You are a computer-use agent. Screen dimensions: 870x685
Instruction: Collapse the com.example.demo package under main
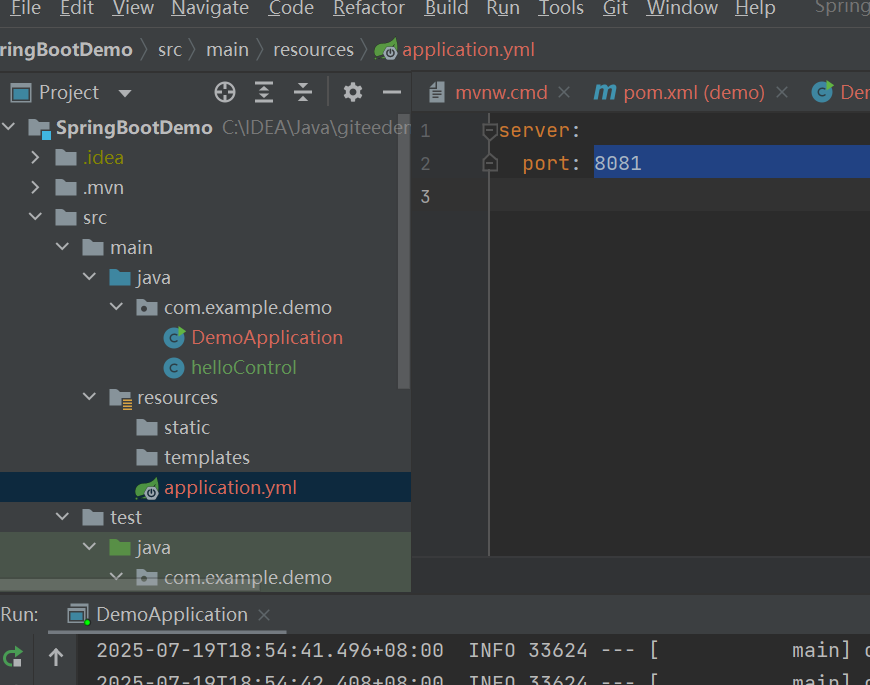tap(116, 307)
